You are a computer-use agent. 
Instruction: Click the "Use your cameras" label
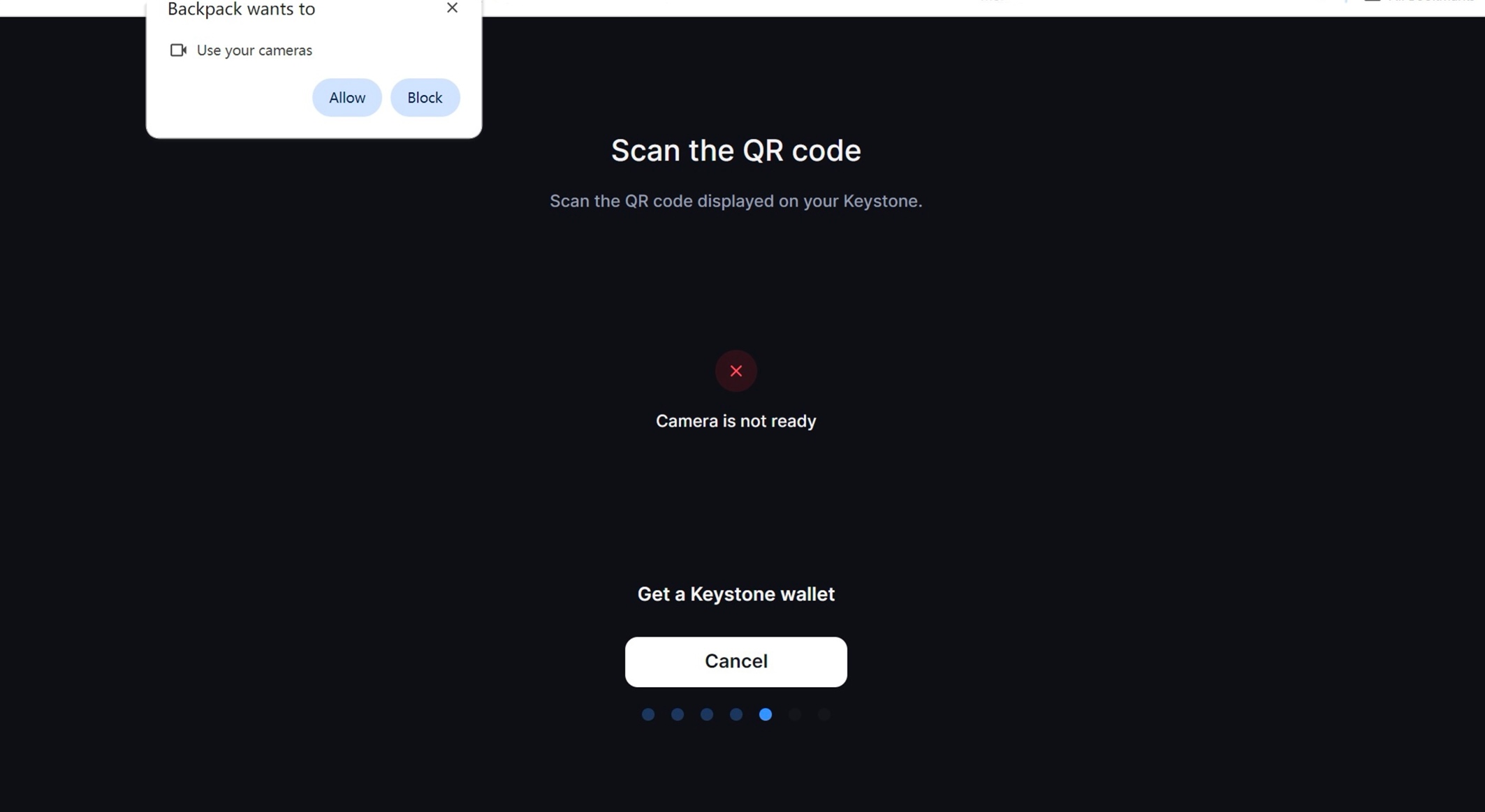pyautogui.click(x=254, y=50)
